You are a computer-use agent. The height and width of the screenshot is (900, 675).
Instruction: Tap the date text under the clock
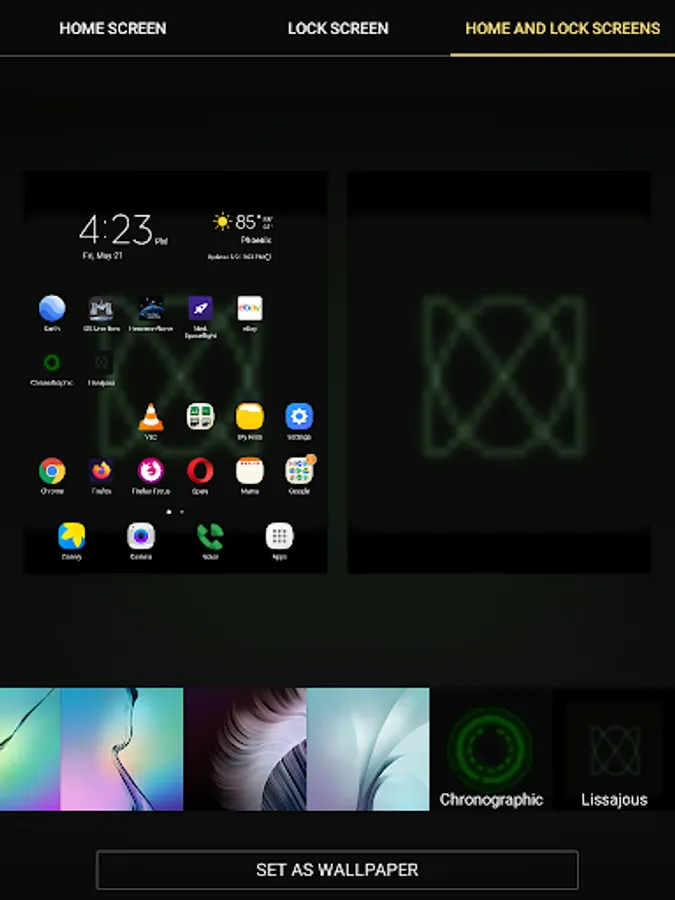(102, 255)
